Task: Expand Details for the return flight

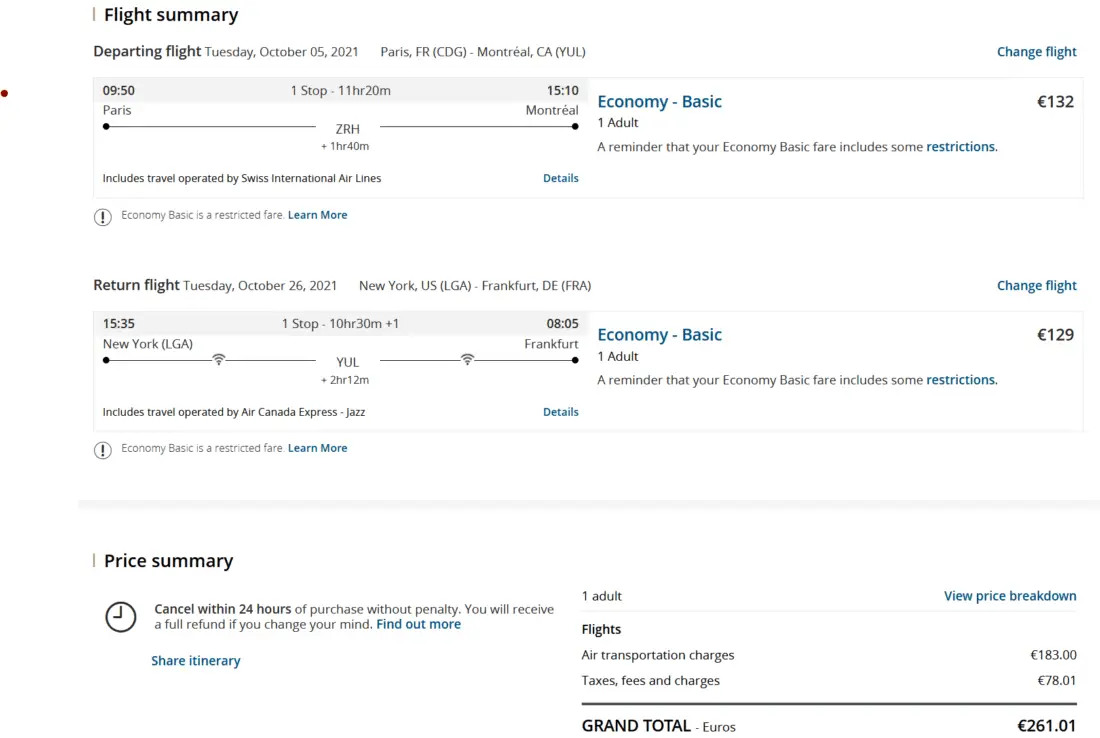Action: [x=560, y=412]
